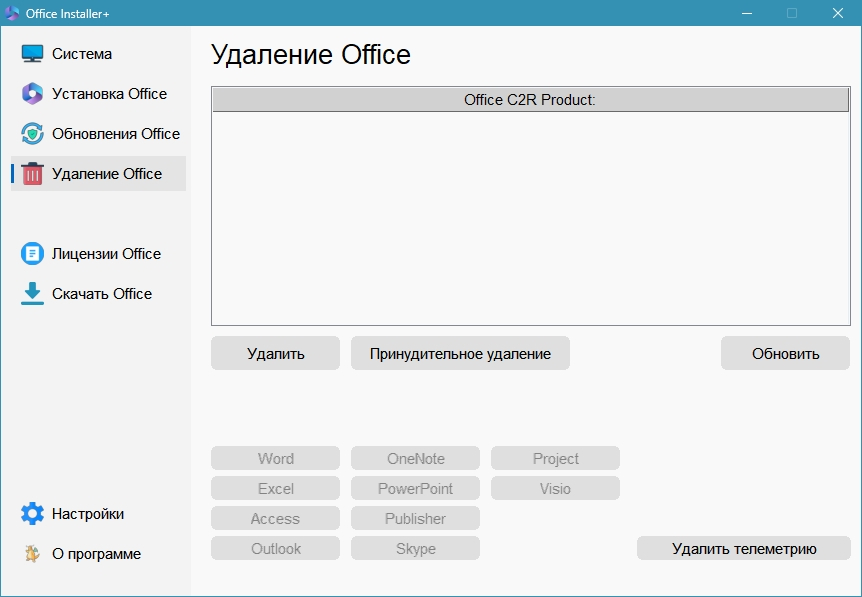Refresh list with Обновить button

coord(785,353)
